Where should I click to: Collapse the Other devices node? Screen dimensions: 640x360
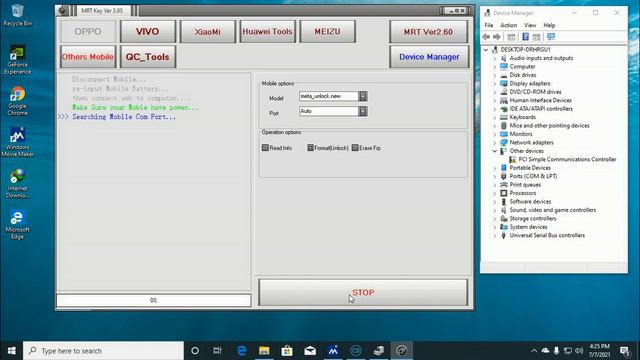click(495, 151)
